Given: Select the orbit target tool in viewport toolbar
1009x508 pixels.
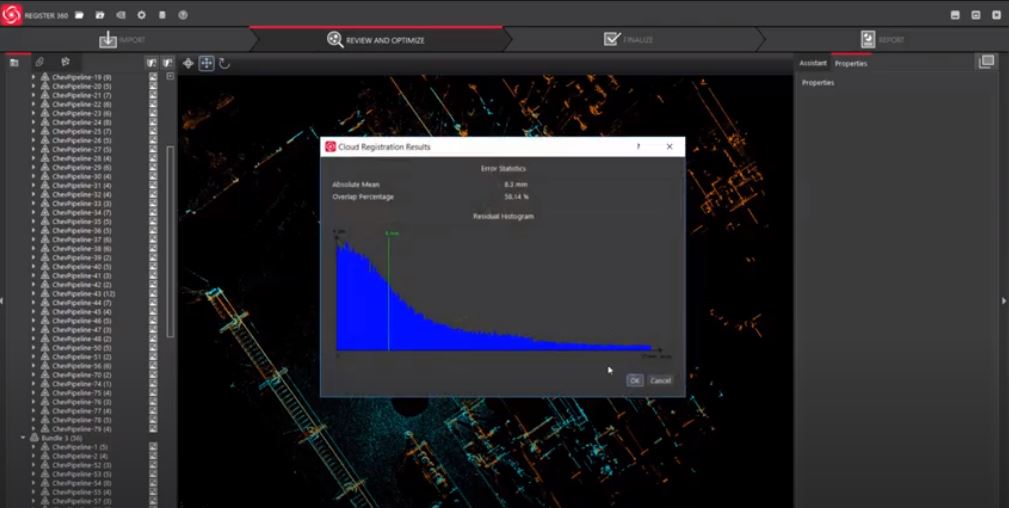Looking at the screenshot, I should point(188,63).
